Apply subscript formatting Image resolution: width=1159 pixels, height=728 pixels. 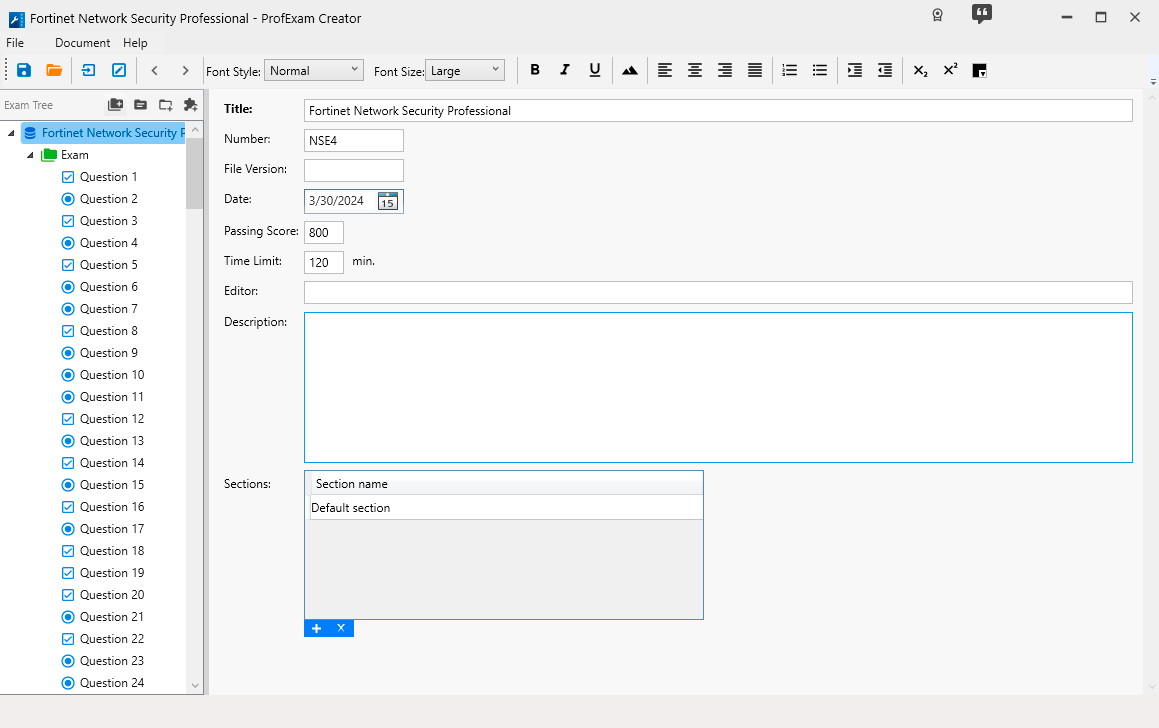[x=920, y=71]
